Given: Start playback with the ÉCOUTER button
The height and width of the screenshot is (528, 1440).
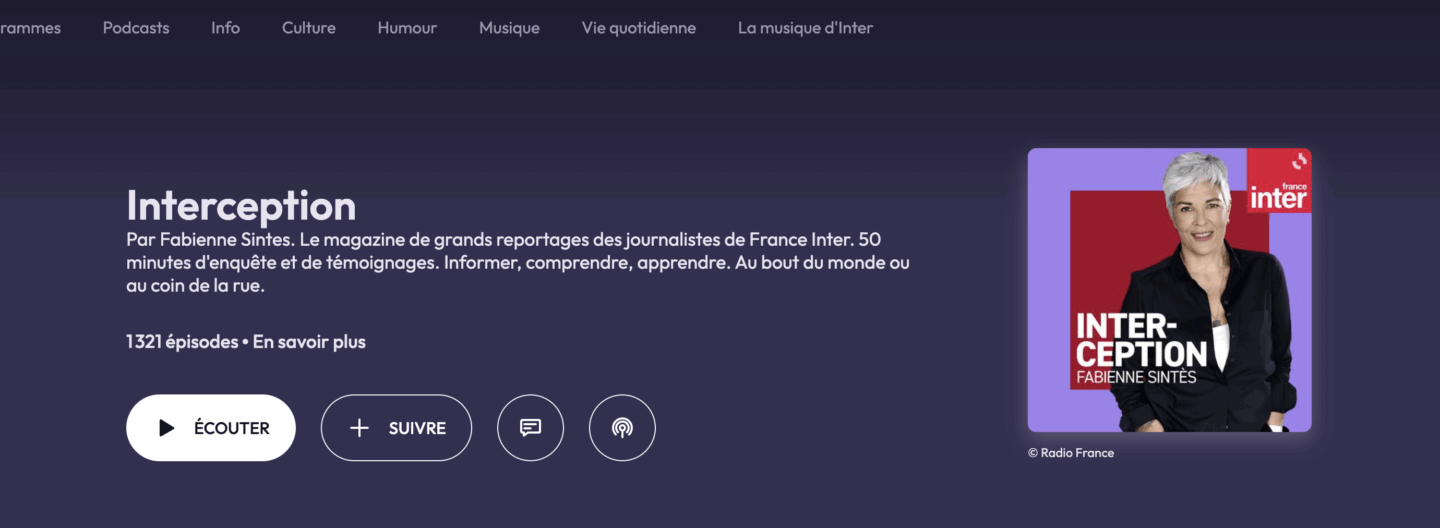Looking at the screenshot, I should pyautogui.click(x=211, y=428).
